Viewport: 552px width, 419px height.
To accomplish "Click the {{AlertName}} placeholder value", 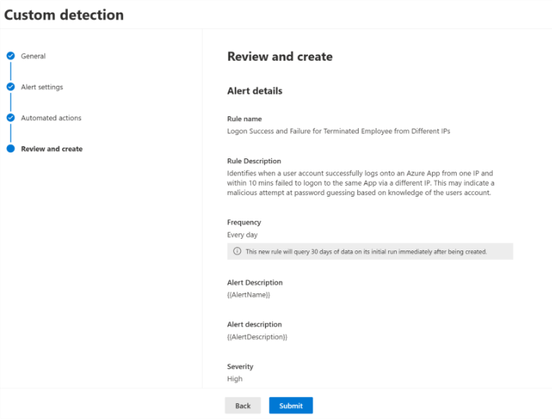I will point(249,295).
